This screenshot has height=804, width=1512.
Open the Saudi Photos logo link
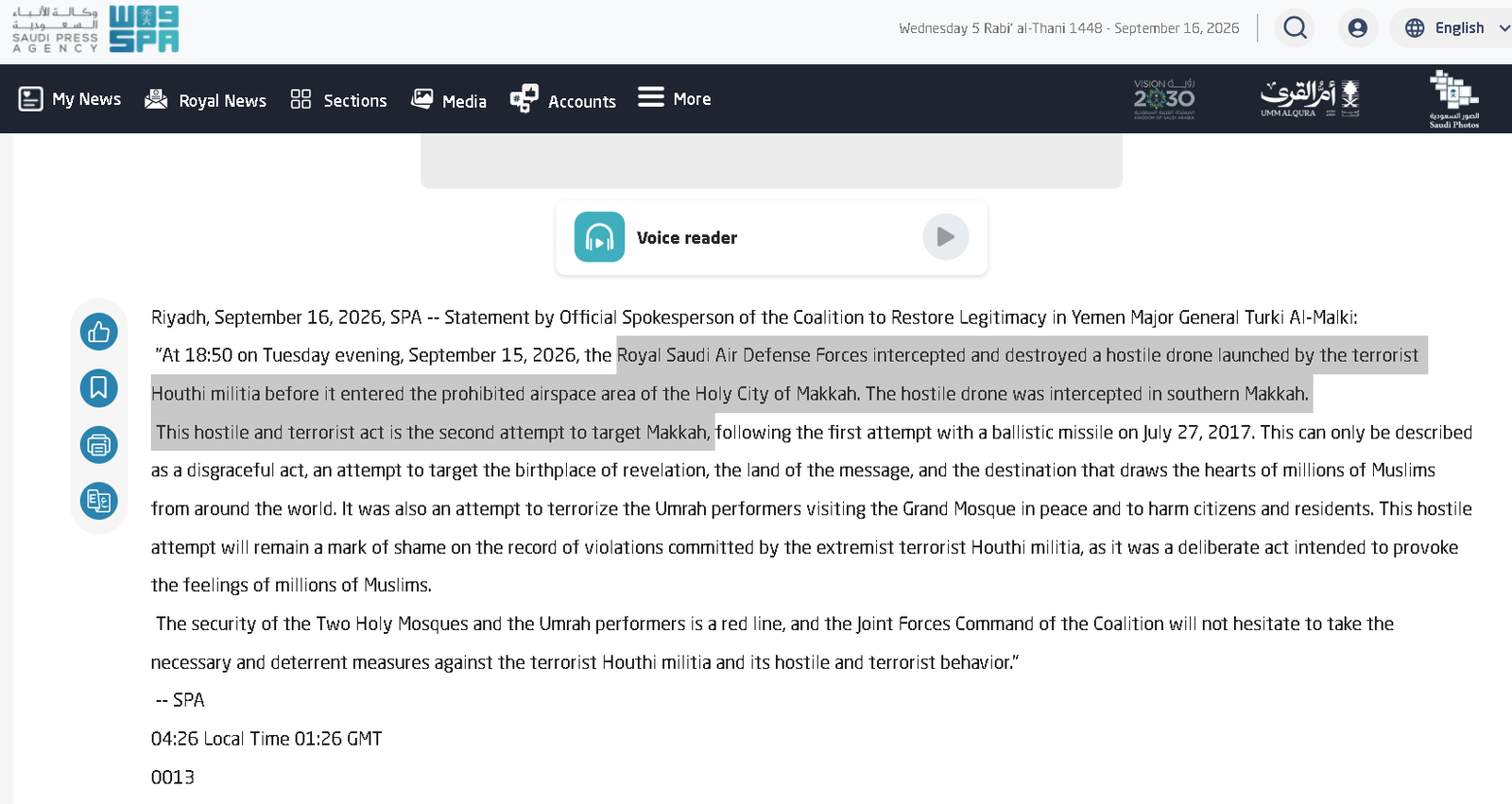(x=1453, y=99)
